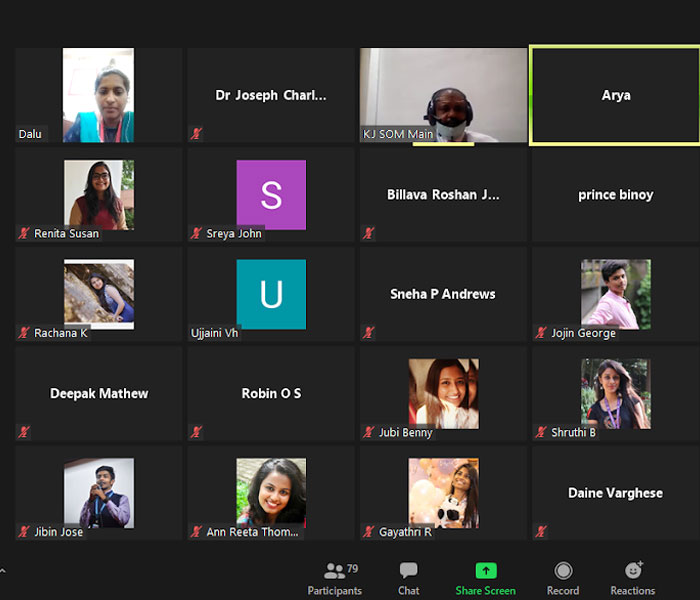Select Dalu's video tile
The width and height of the screenshot is (700, 600).
coord(98,95)
